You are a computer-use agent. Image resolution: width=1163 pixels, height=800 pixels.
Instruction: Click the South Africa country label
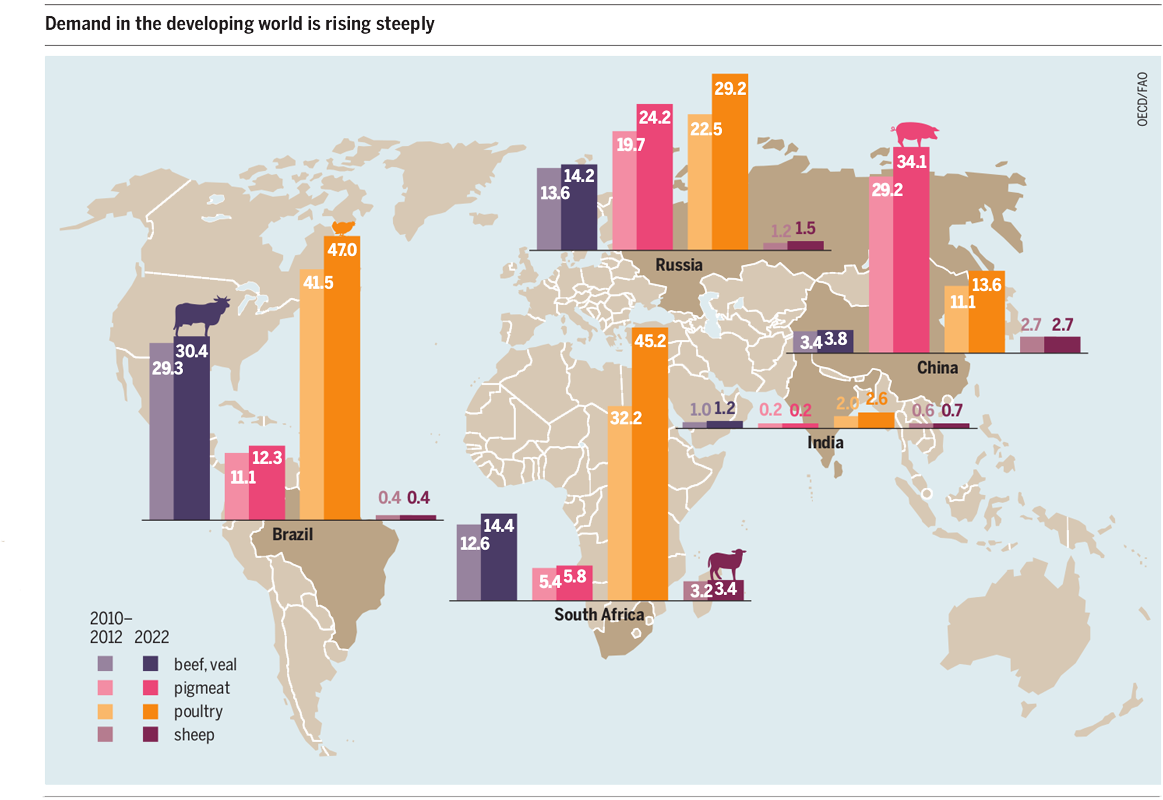(x=599, y=615)
